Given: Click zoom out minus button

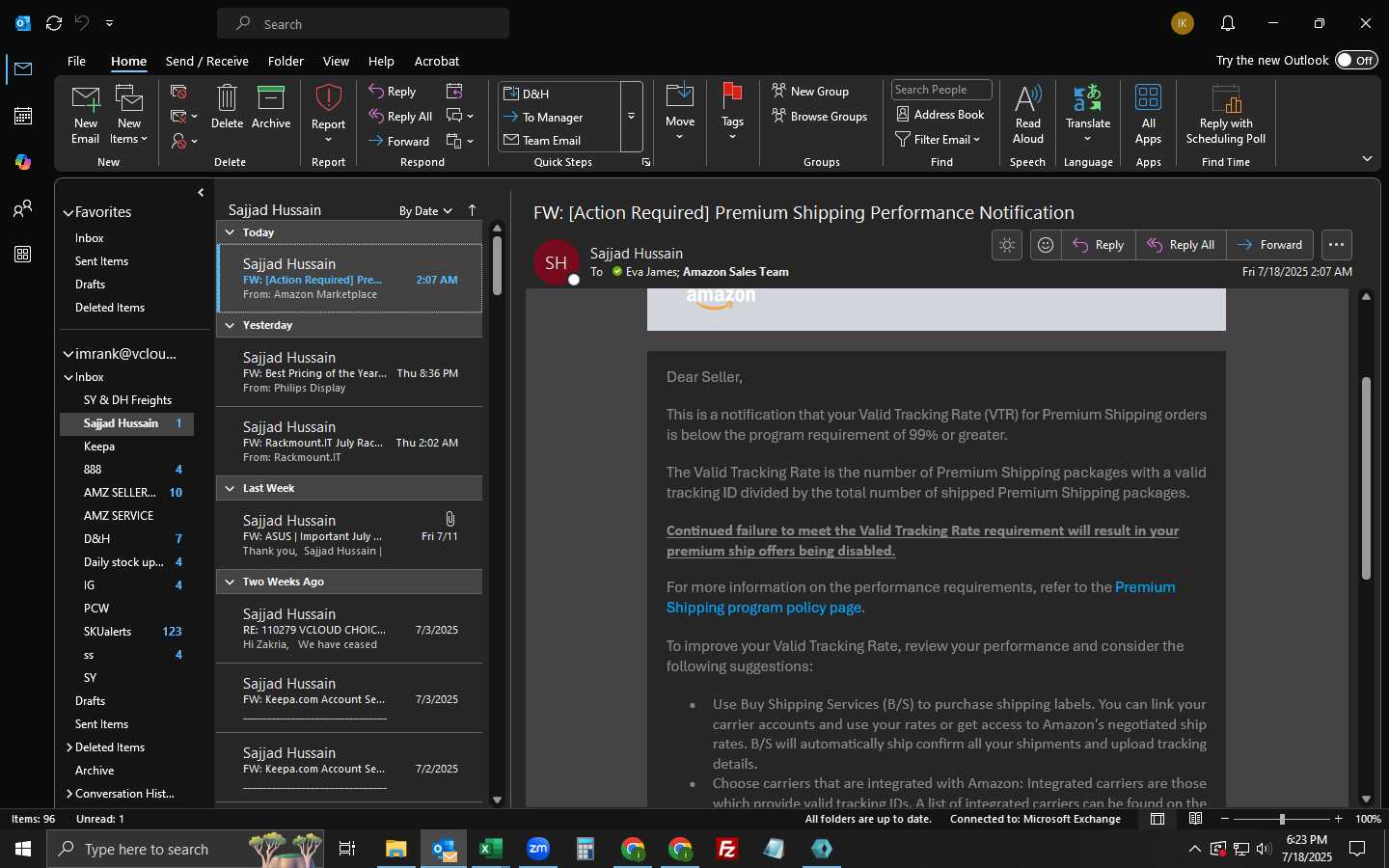Looking at the screenshot, I should pyautogui.click(x=1225, y=819).
